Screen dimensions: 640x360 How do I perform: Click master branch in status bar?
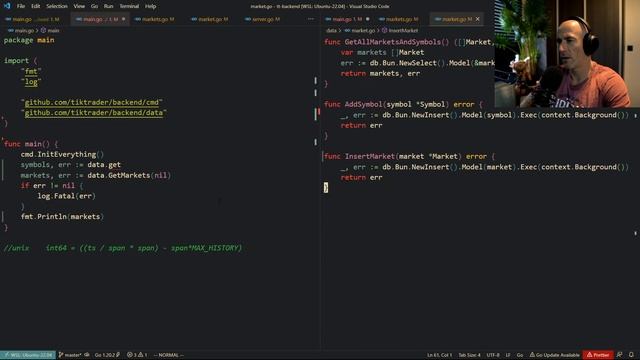coord(70,355)
